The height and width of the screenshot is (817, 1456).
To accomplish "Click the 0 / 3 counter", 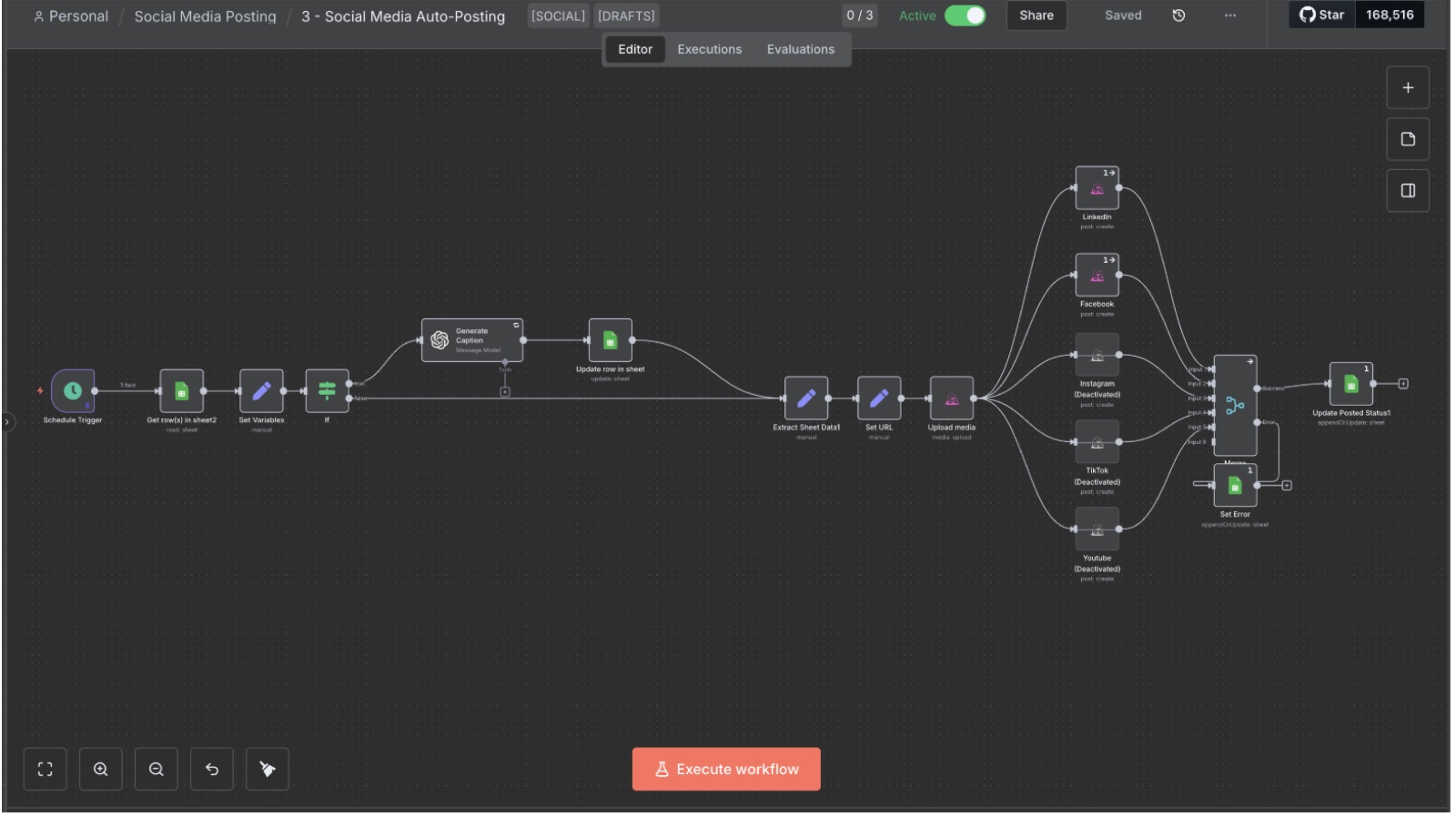I will point(860,15).
